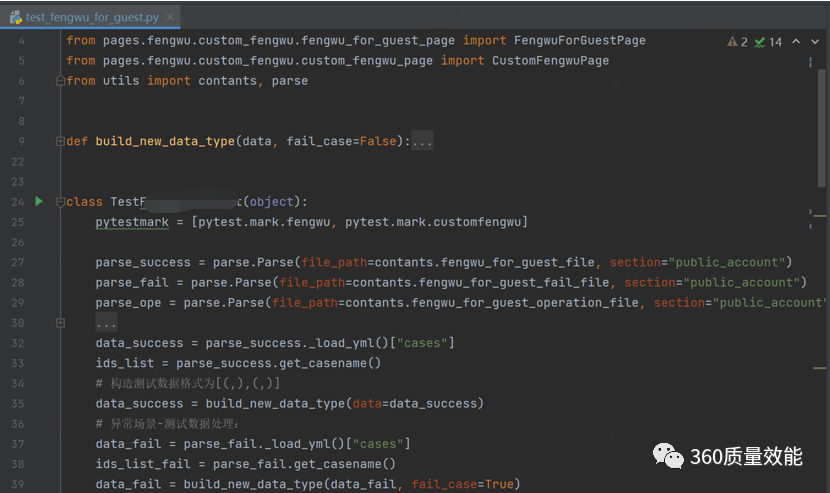Image resolution: width=830 pixels, height=493 pixels.
Task: Click fail_case=True argument on line 39
Action: point(463,484)
